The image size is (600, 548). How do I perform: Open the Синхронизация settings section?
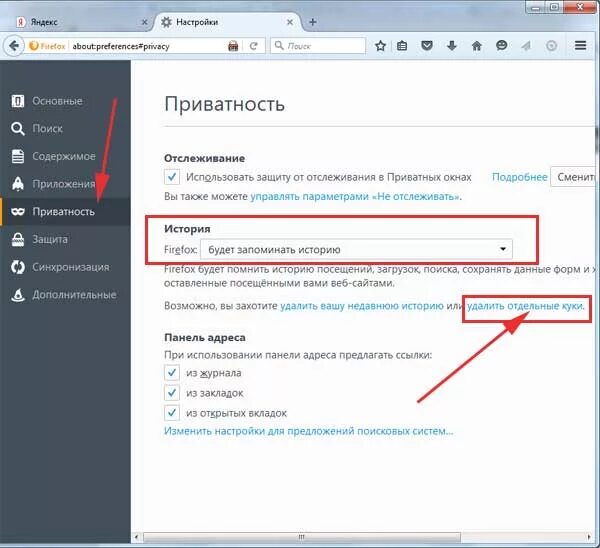coord(65,267)
